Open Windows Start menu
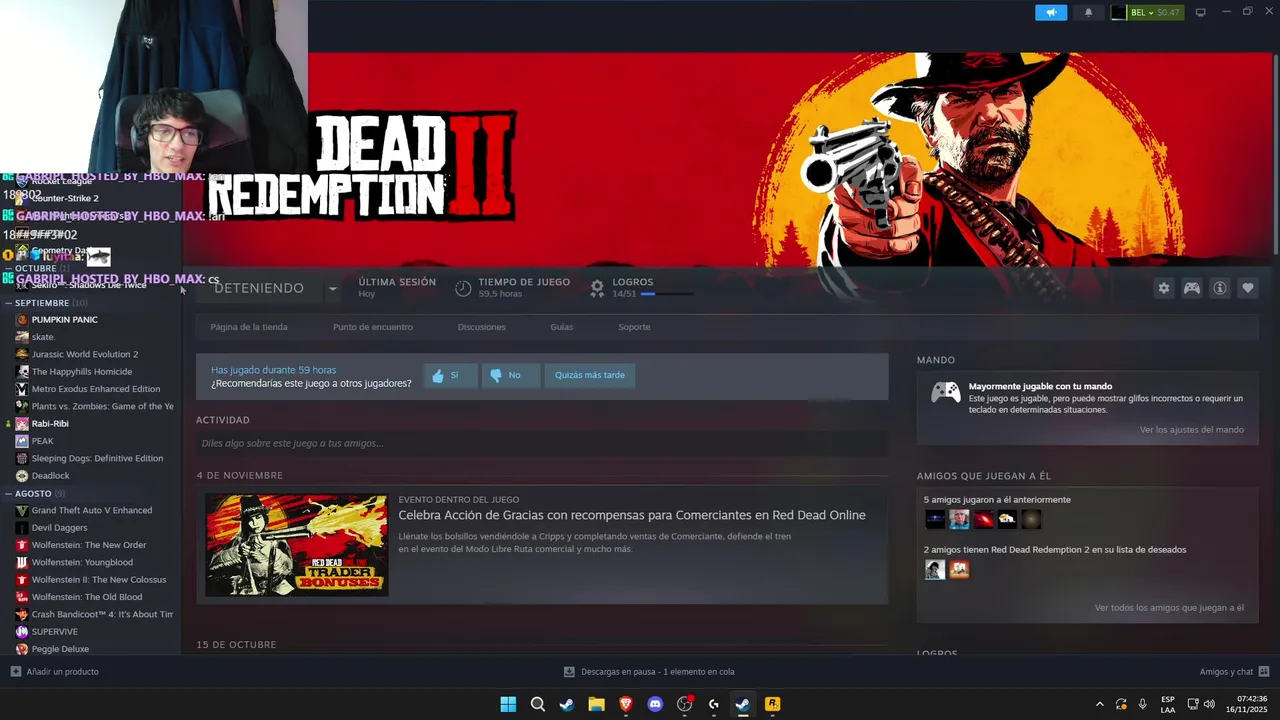 (508, 704)
